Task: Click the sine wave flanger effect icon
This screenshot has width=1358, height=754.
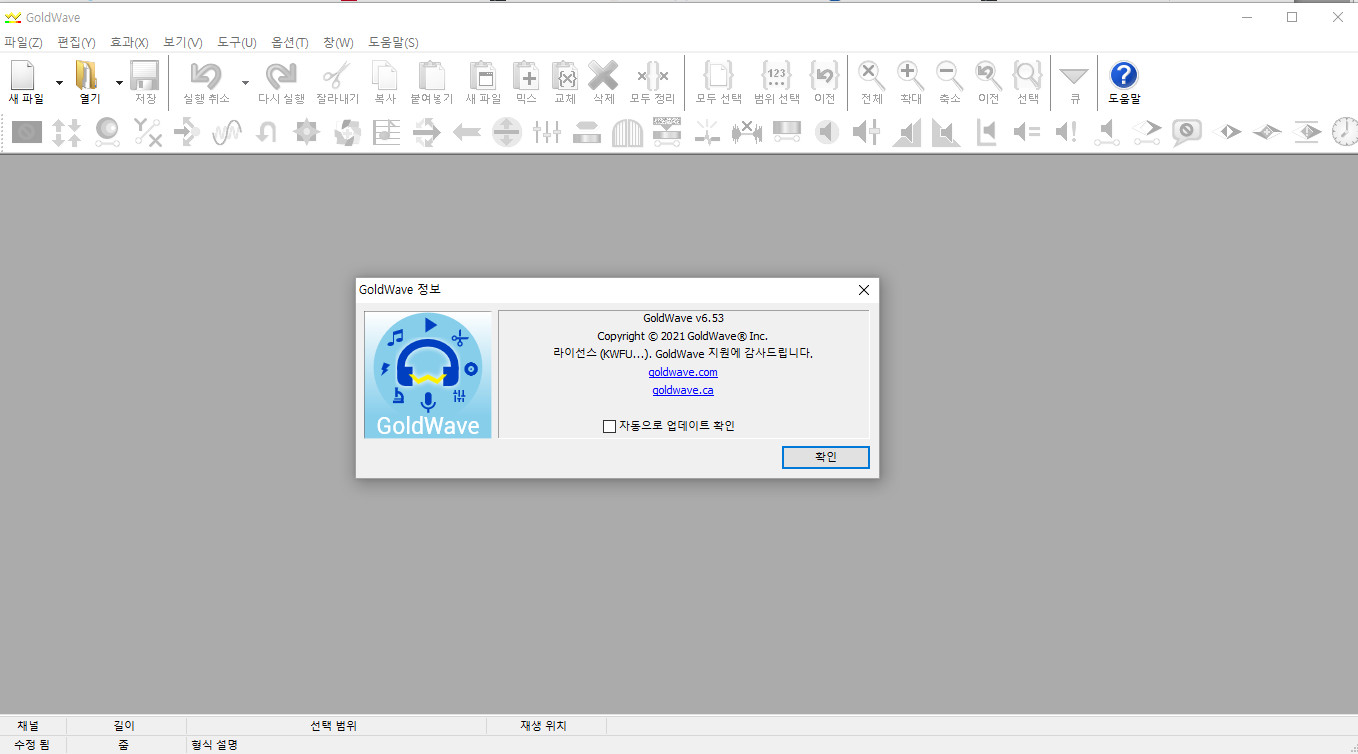Action: pyautogui.click(x=227, y=131)
